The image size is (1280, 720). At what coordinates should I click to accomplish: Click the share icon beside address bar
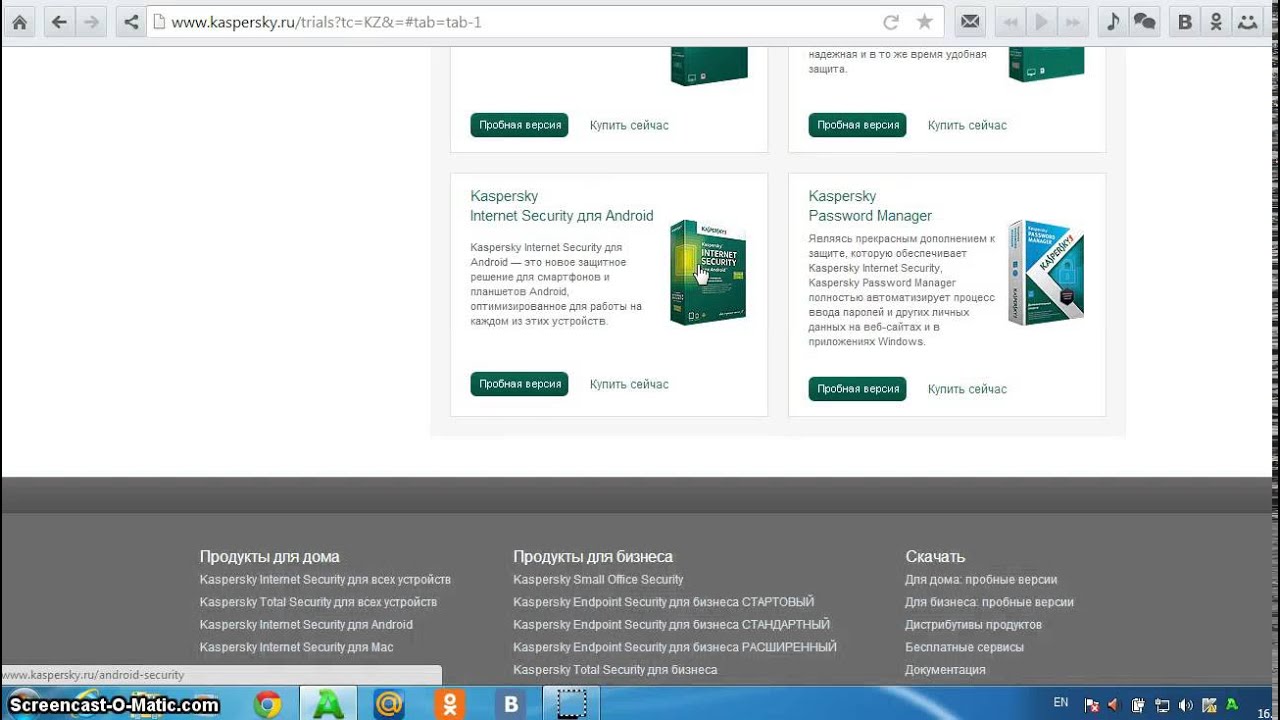point(130,22)
